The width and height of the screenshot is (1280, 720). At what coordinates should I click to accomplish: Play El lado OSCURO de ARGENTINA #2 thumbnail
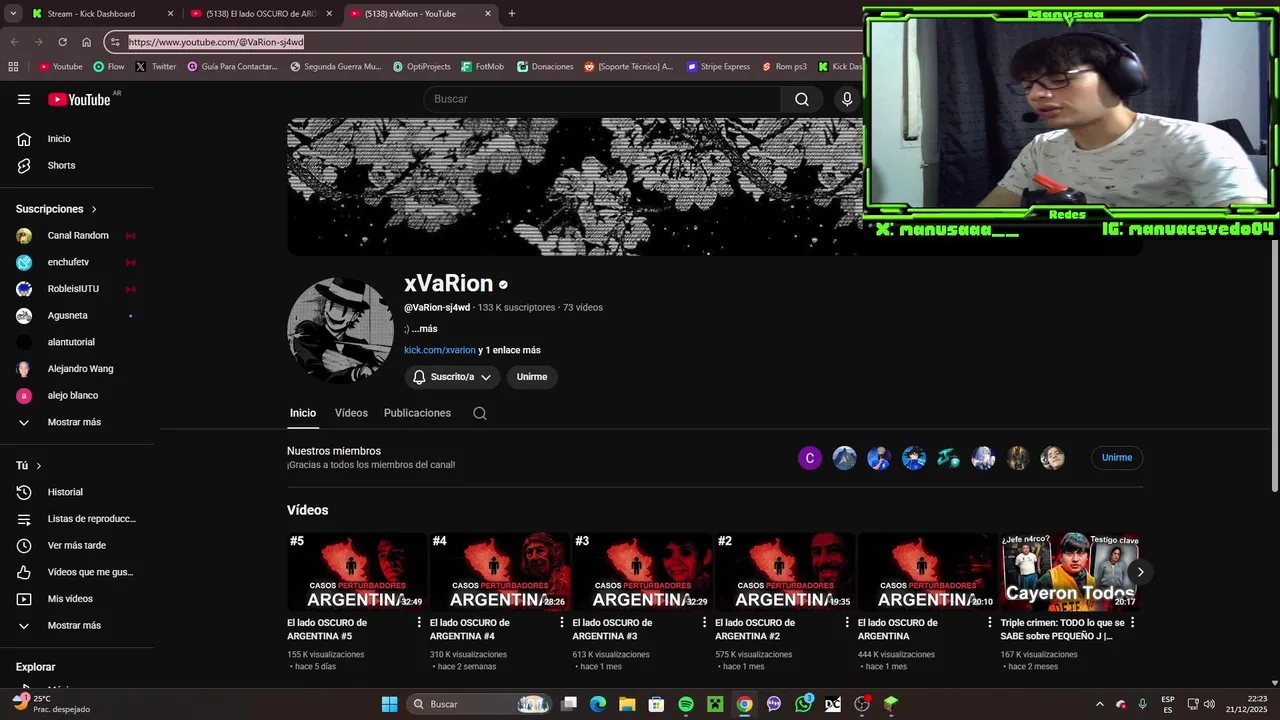click(784, 571)
